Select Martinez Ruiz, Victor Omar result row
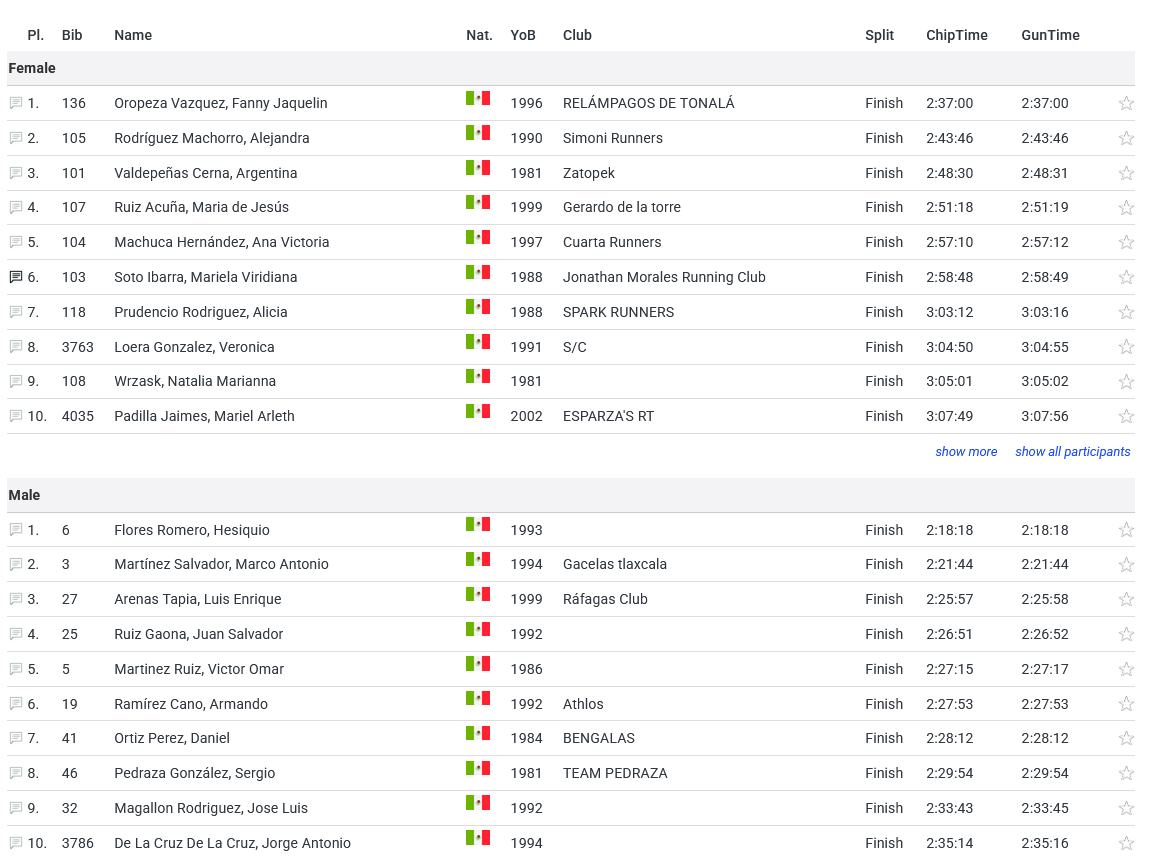 click(199, 669)
